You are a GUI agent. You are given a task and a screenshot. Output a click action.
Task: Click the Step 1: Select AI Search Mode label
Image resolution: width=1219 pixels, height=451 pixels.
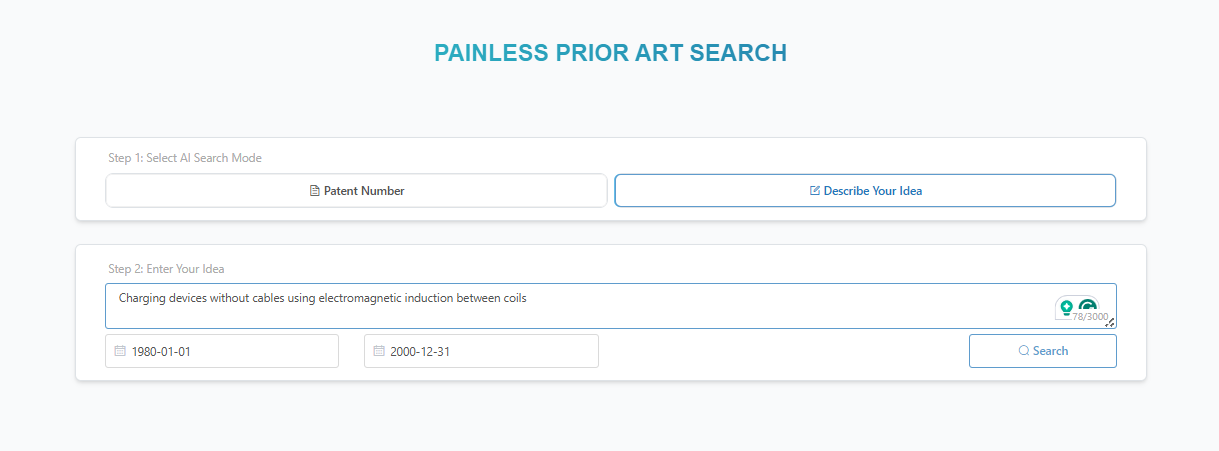185,158
